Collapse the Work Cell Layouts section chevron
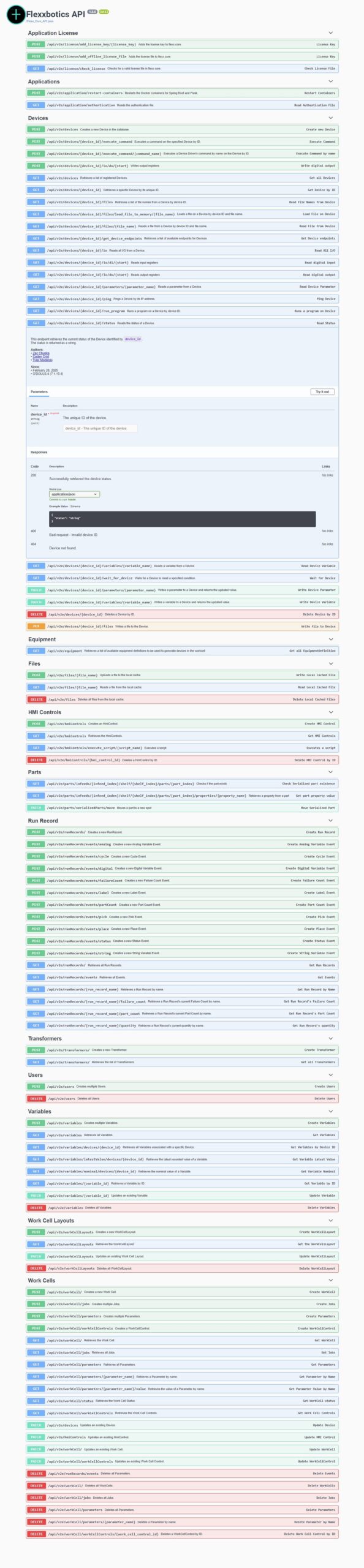Screen dimensions: 364x1568 coord(331,1220)
